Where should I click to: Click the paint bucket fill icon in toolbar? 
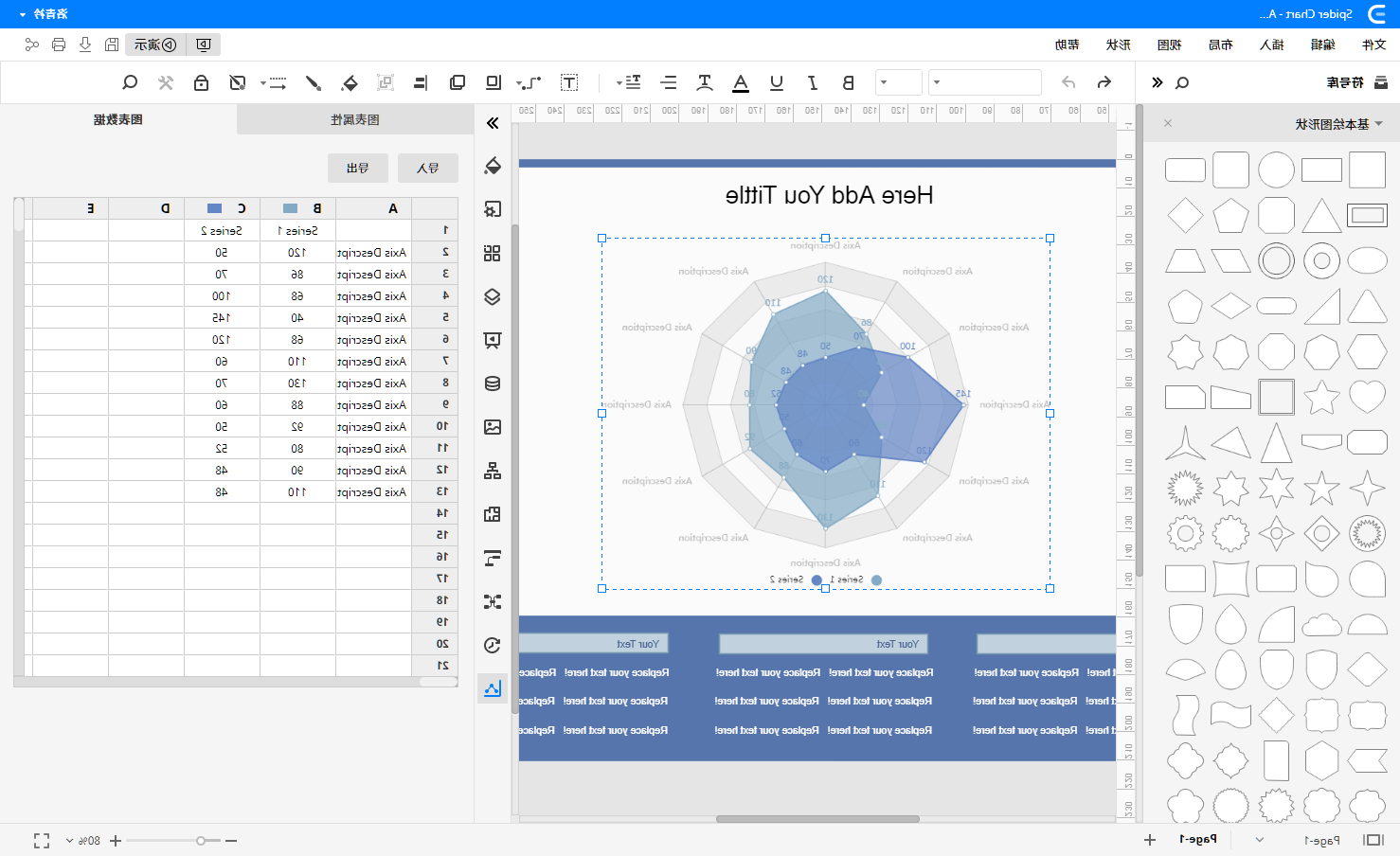click(350, 82)
